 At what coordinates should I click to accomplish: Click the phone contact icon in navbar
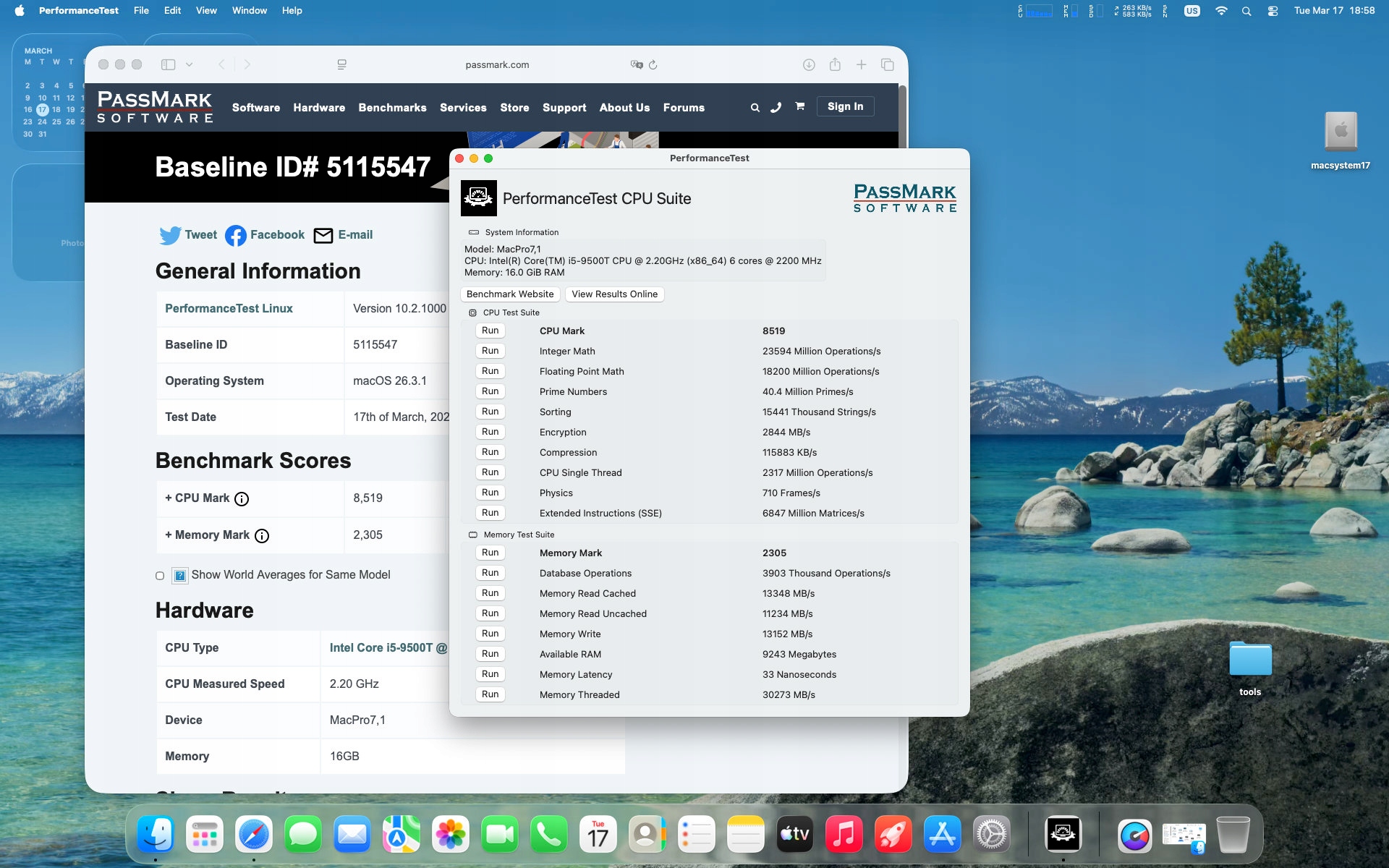click(x=776, y=108)
